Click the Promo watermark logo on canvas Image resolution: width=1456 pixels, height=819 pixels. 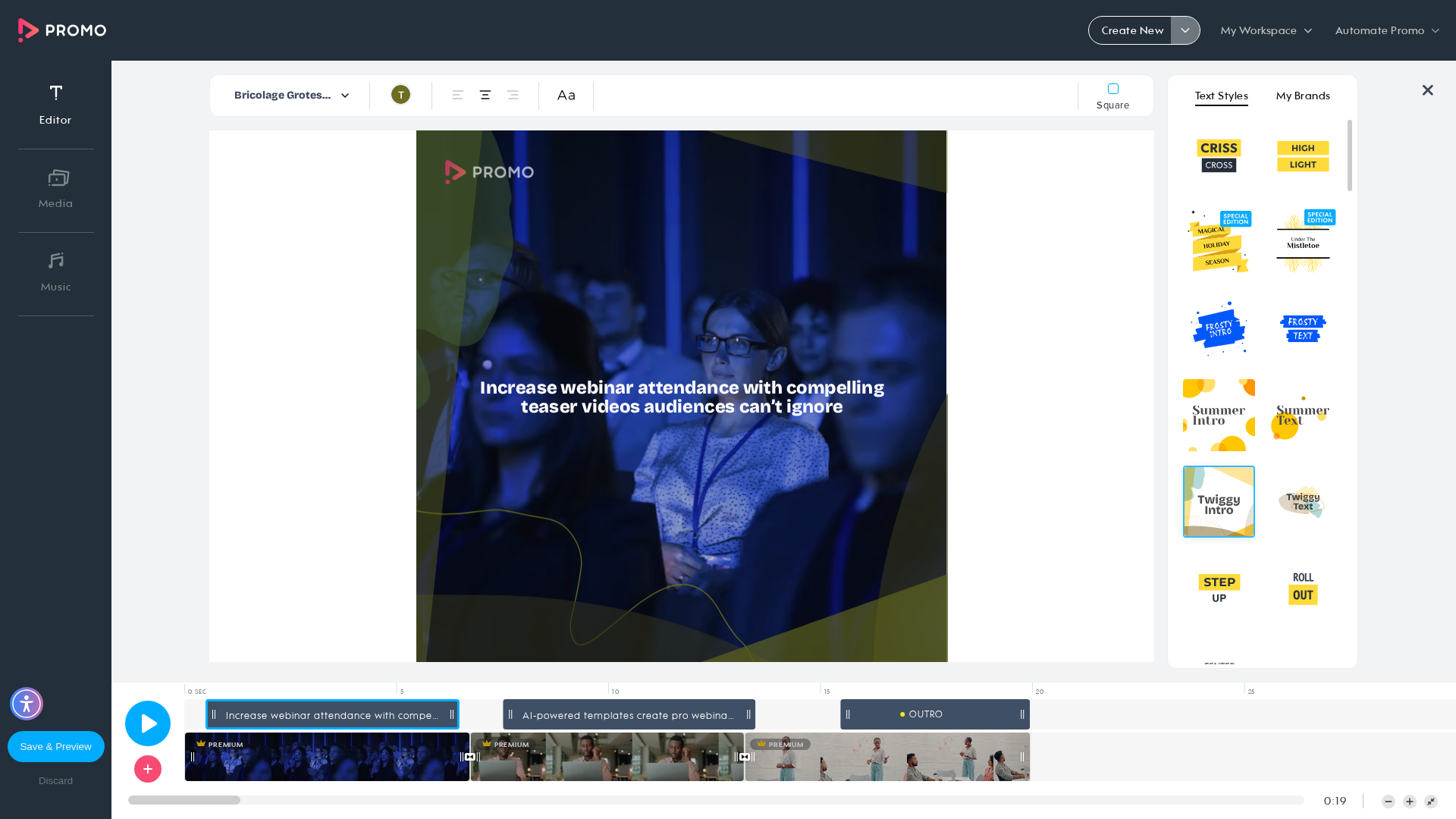tap(489, 172)
